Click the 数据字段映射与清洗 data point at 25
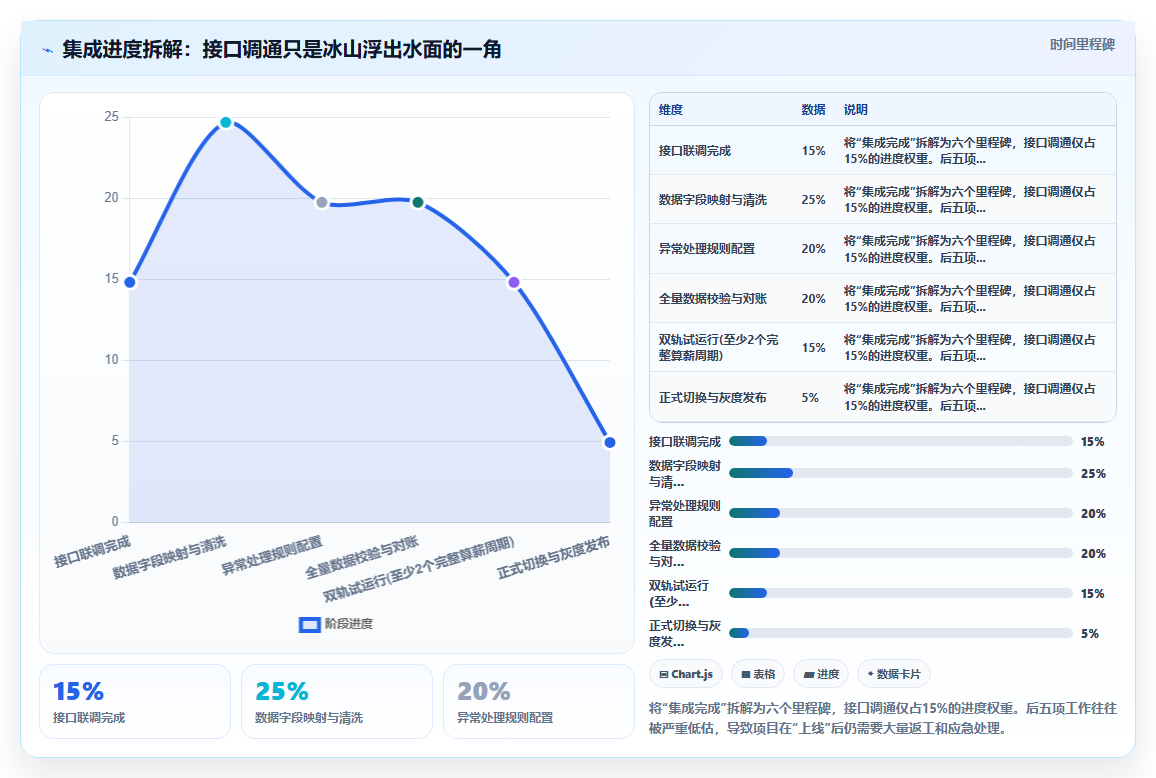Viewport: 1156px width, 778px height. (226, 122)
